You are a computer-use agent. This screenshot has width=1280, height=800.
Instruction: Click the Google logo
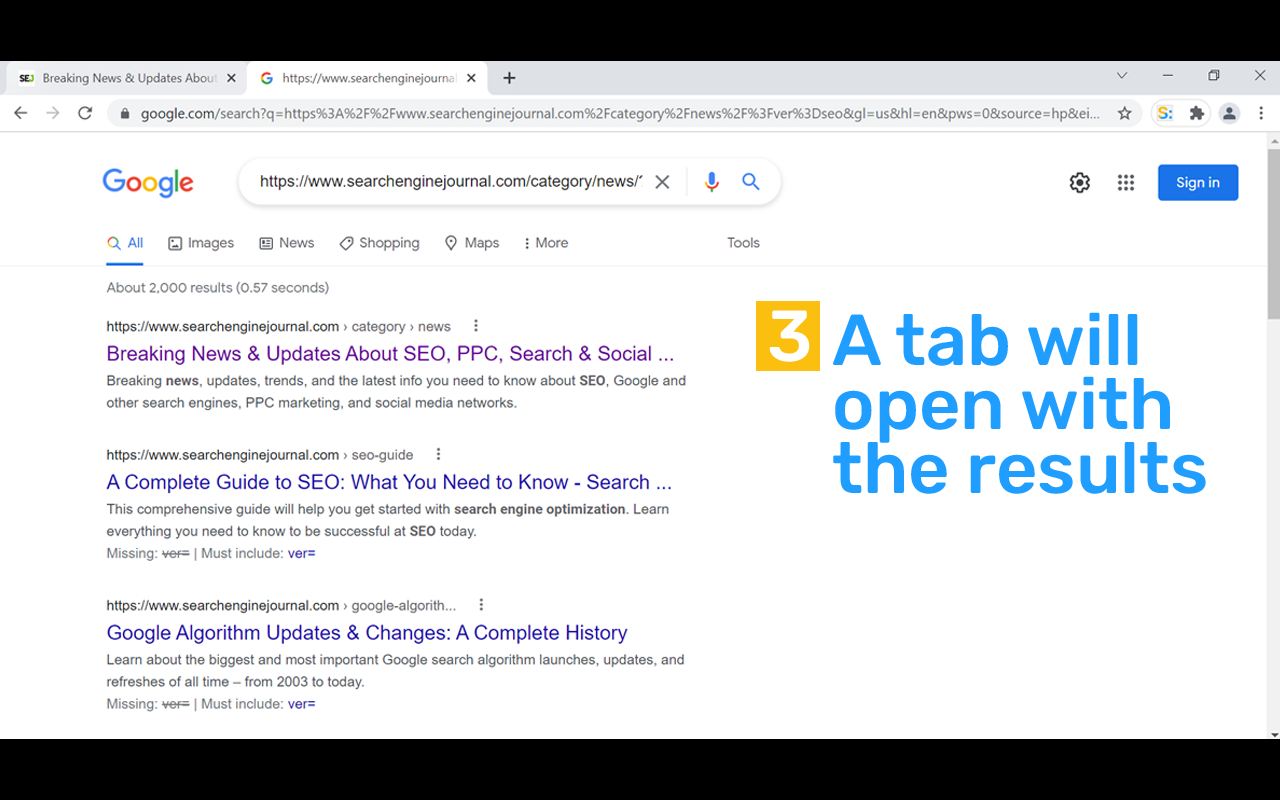tap(148, 182)
